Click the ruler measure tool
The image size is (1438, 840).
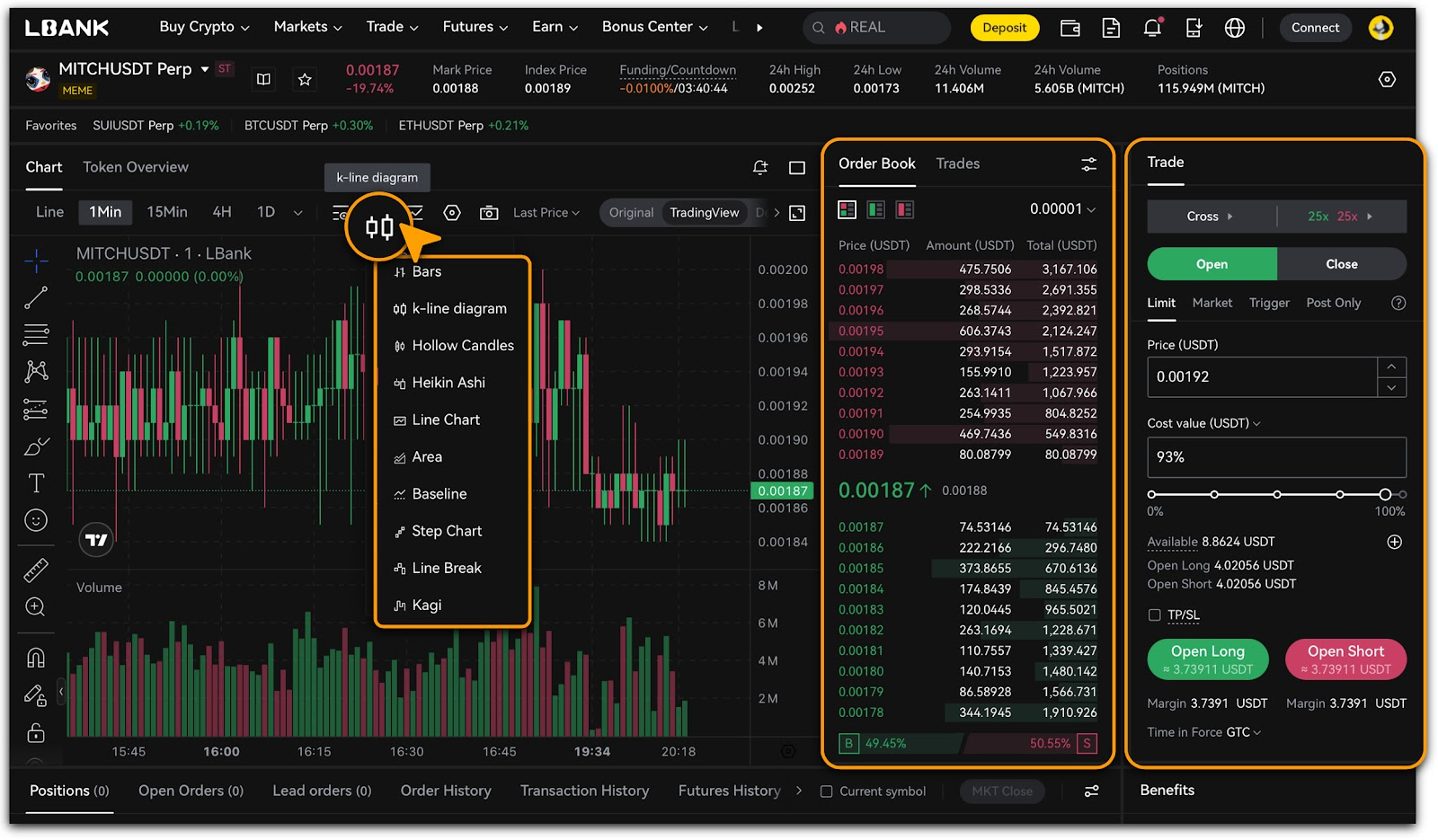point(36,570)
